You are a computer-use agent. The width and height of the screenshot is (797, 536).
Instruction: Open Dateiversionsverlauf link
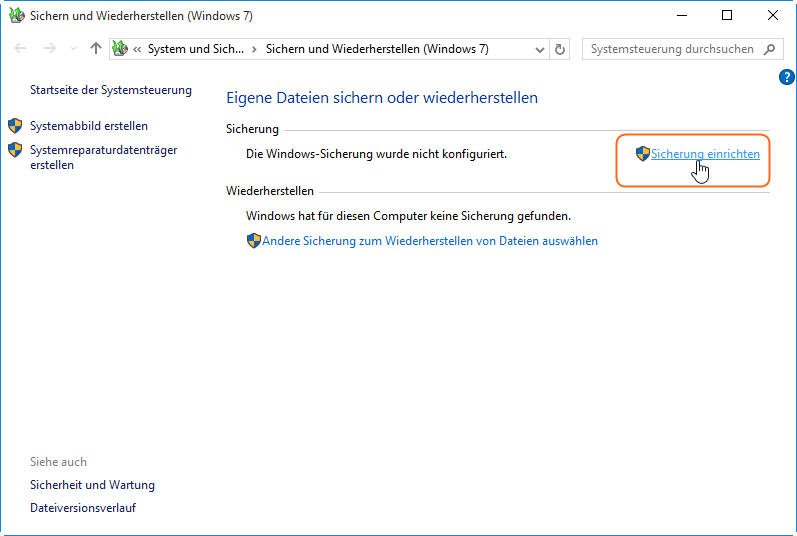click(x=83, y=508)
